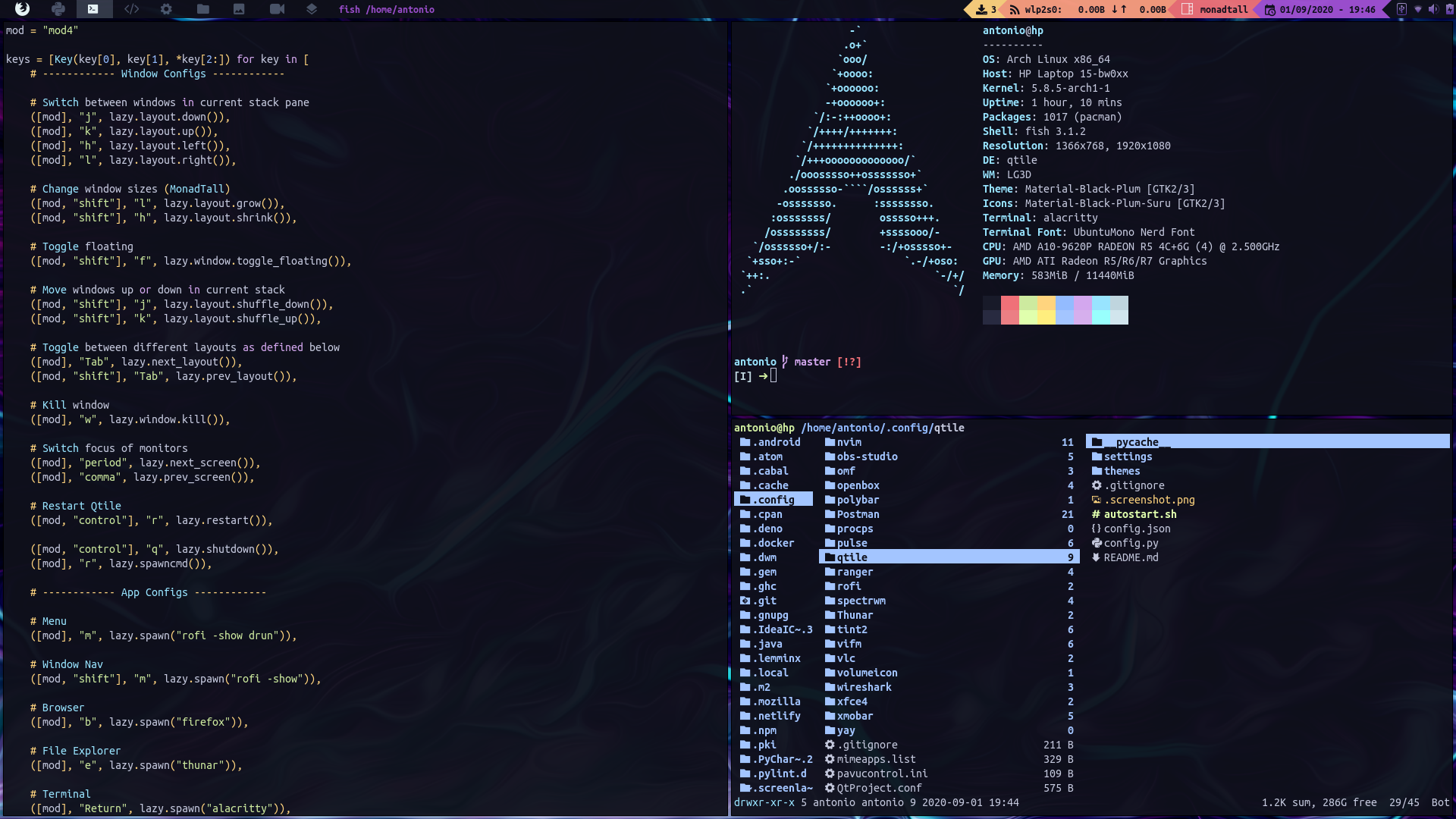Viewport: 1456px width, 819px height.
Task: Open the config.py file
Action: click(x=1130, y=543)
